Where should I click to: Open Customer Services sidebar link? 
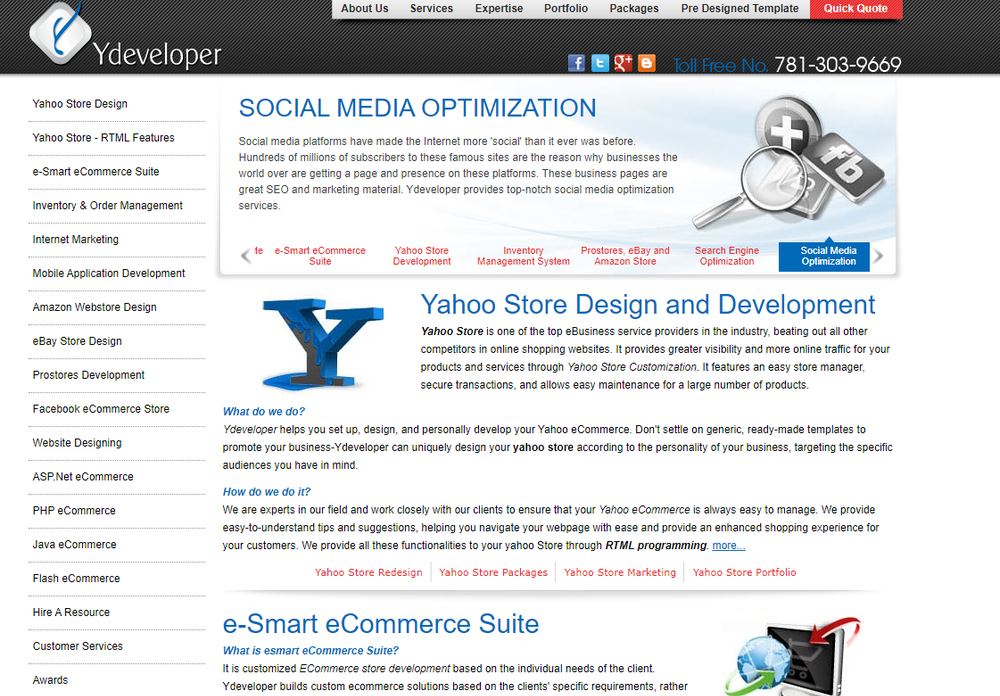pos(77,646)
